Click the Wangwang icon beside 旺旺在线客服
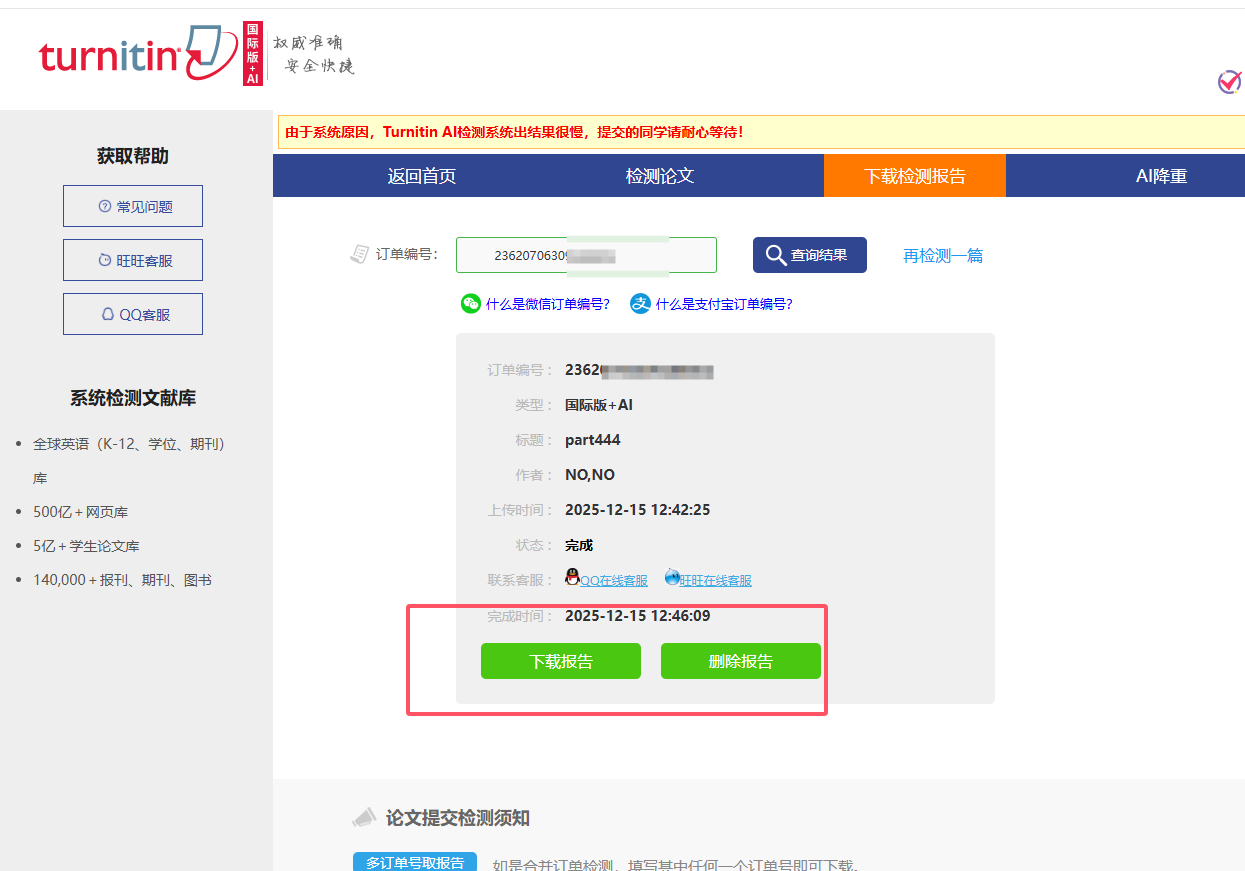The height and width of the screenshot is (871, 1245). pos(673,577)
